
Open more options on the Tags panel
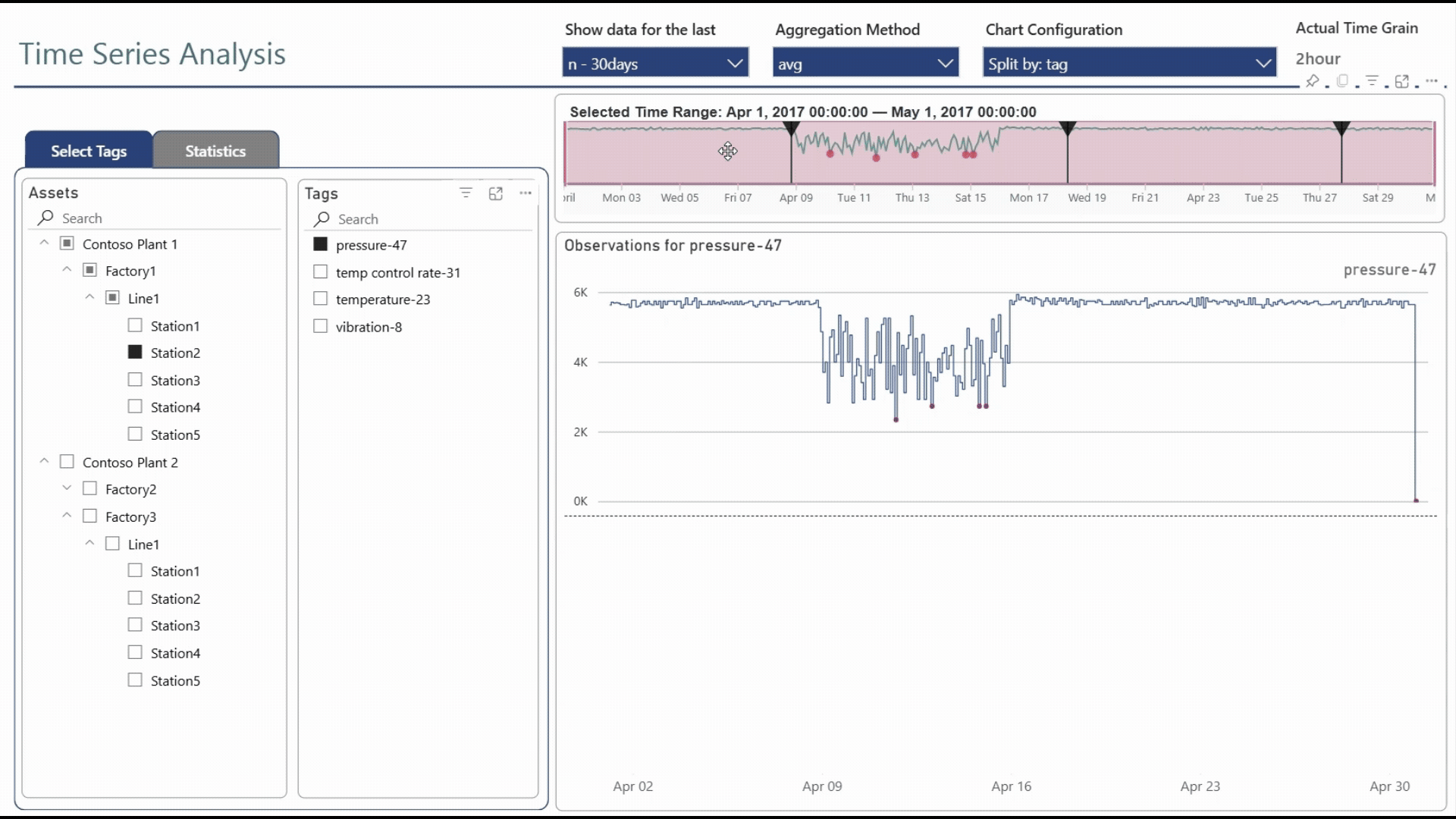(x=526, y=193)
